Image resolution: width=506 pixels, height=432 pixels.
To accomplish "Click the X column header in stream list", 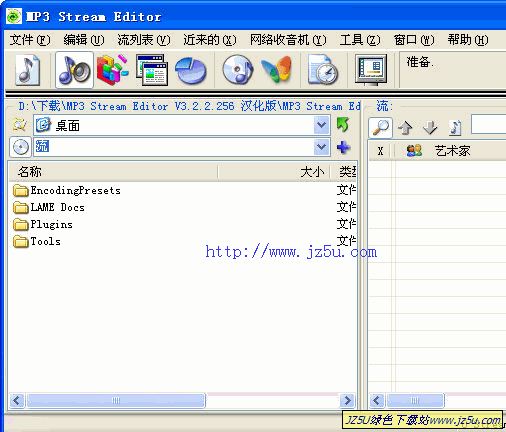I will pyautogui.click(x=380, y=151).
